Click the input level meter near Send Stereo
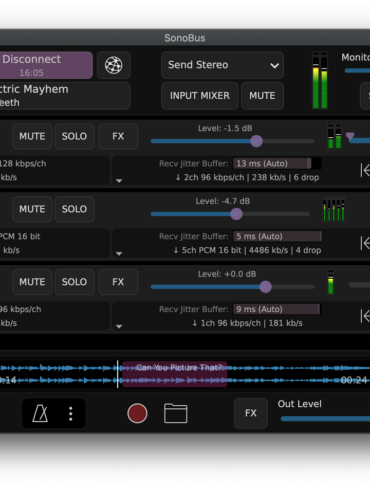This screenshot has width=370, height=490. [320, 80]
